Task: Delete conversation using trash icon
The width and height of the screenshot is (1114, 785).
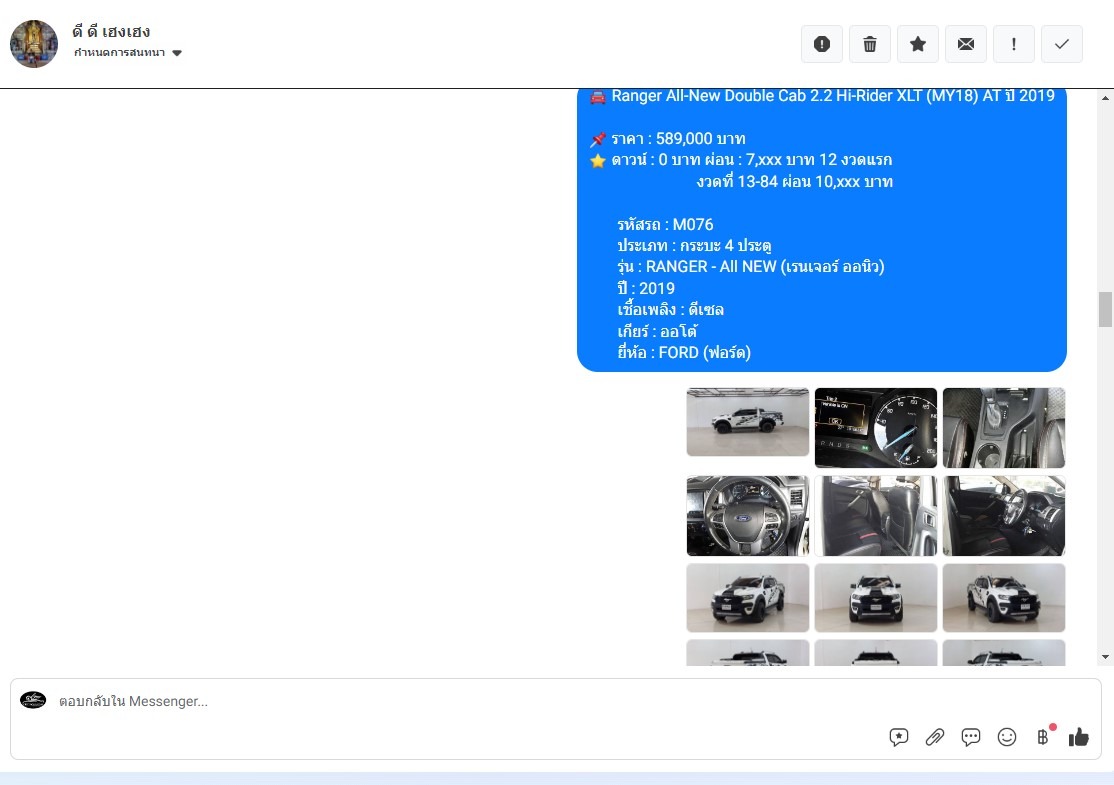Action: (x=870, y=44)
